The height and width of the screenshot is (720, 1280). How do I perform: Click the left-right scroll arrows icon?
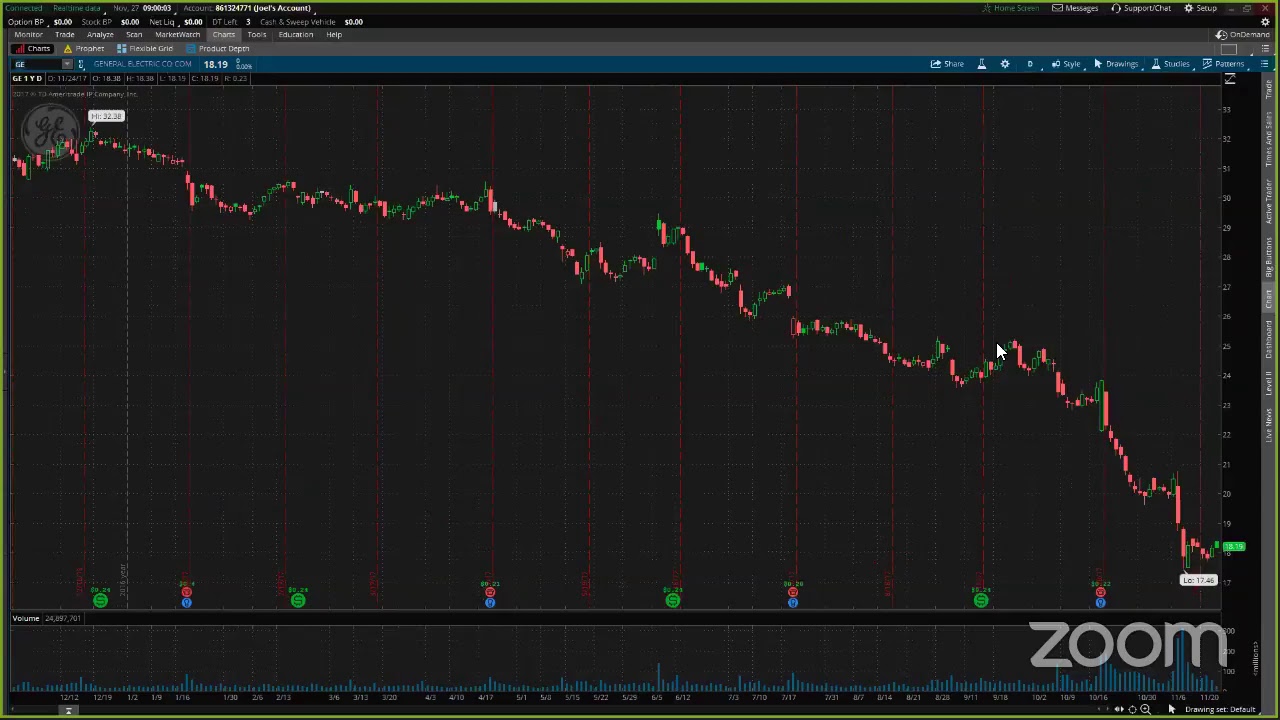[x=1119, y=710]
